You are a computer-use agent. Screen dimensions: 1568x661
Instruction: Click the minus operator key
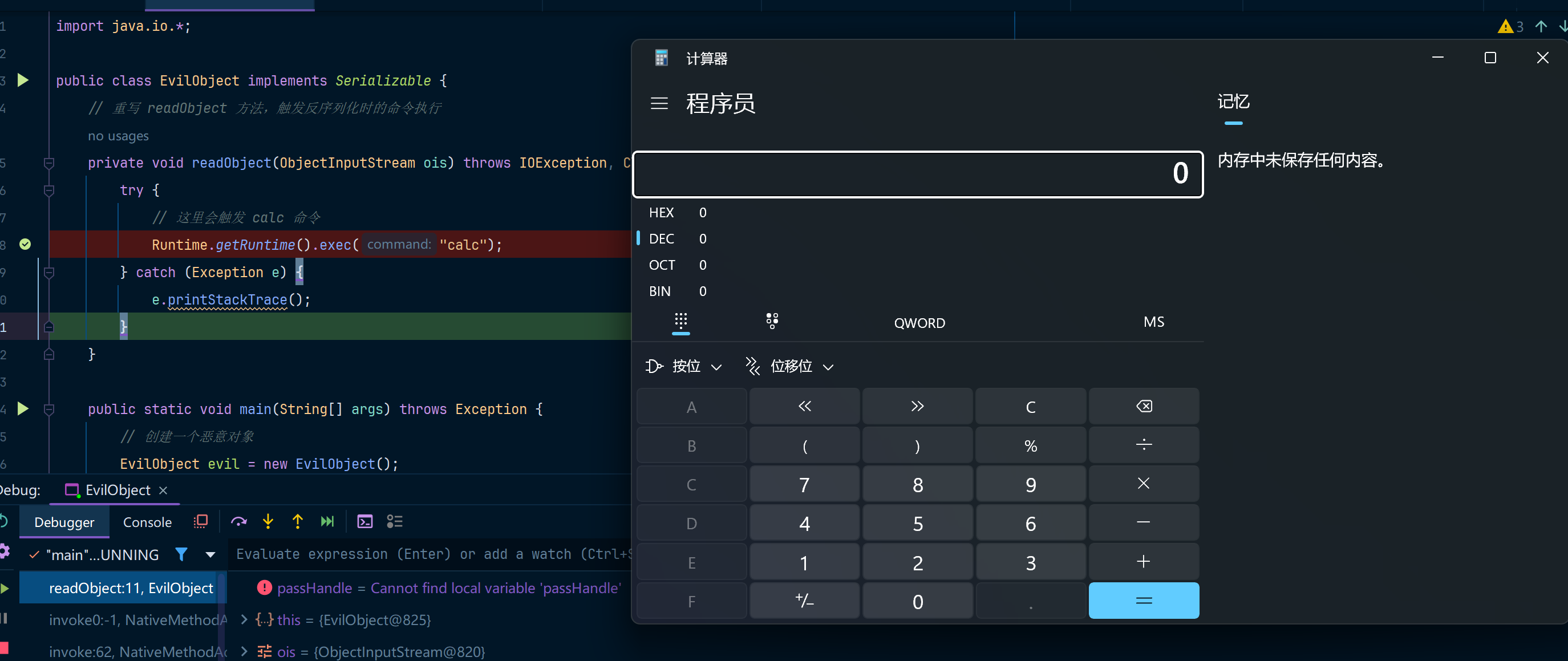[1143, 524]
